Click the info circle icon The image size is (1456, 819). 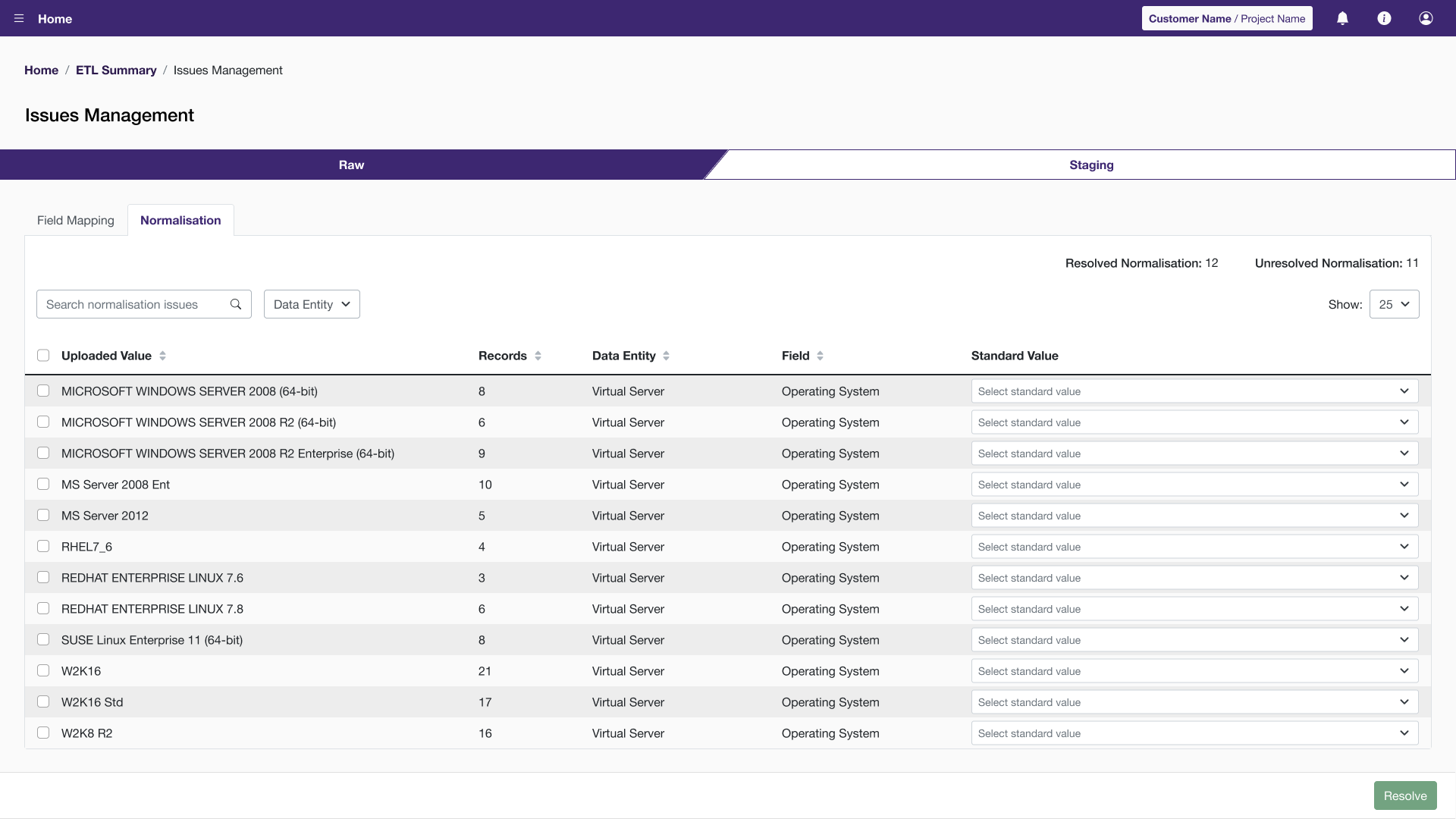[1384, 18]
